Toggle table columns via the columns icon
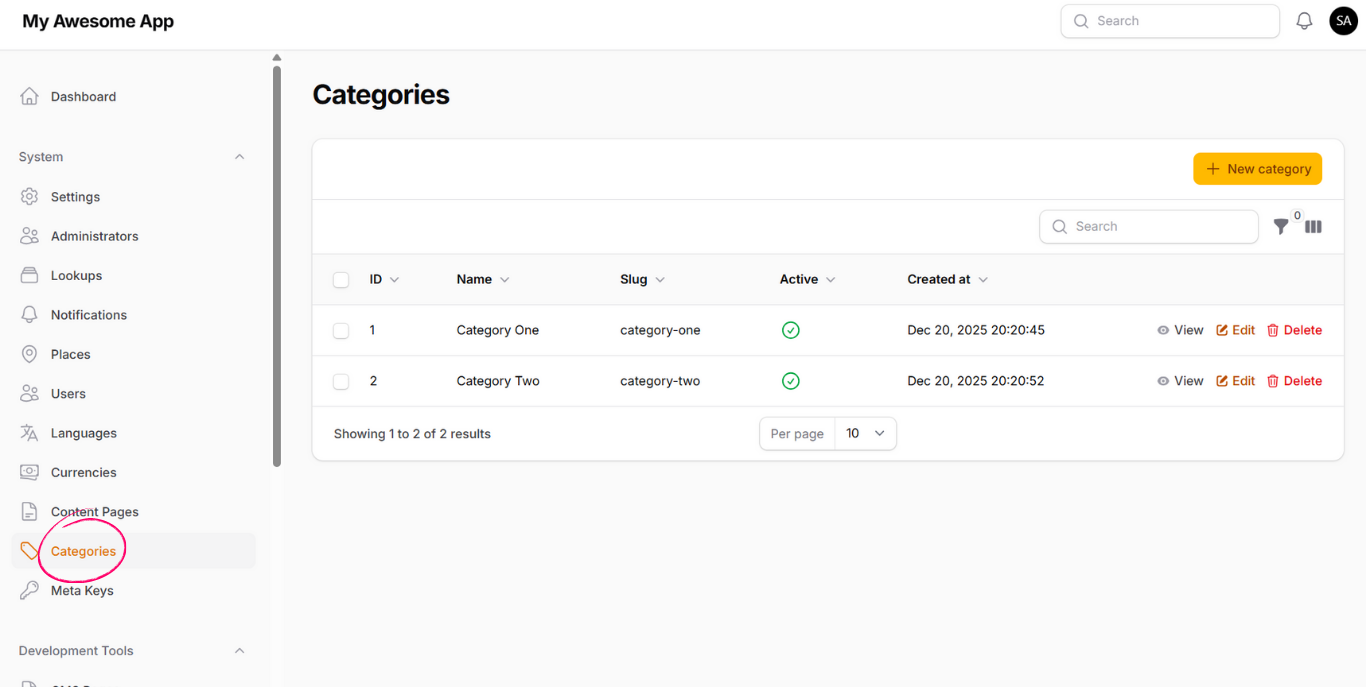The height and width of the screenshot is (687, 1366). point(1313,227)
